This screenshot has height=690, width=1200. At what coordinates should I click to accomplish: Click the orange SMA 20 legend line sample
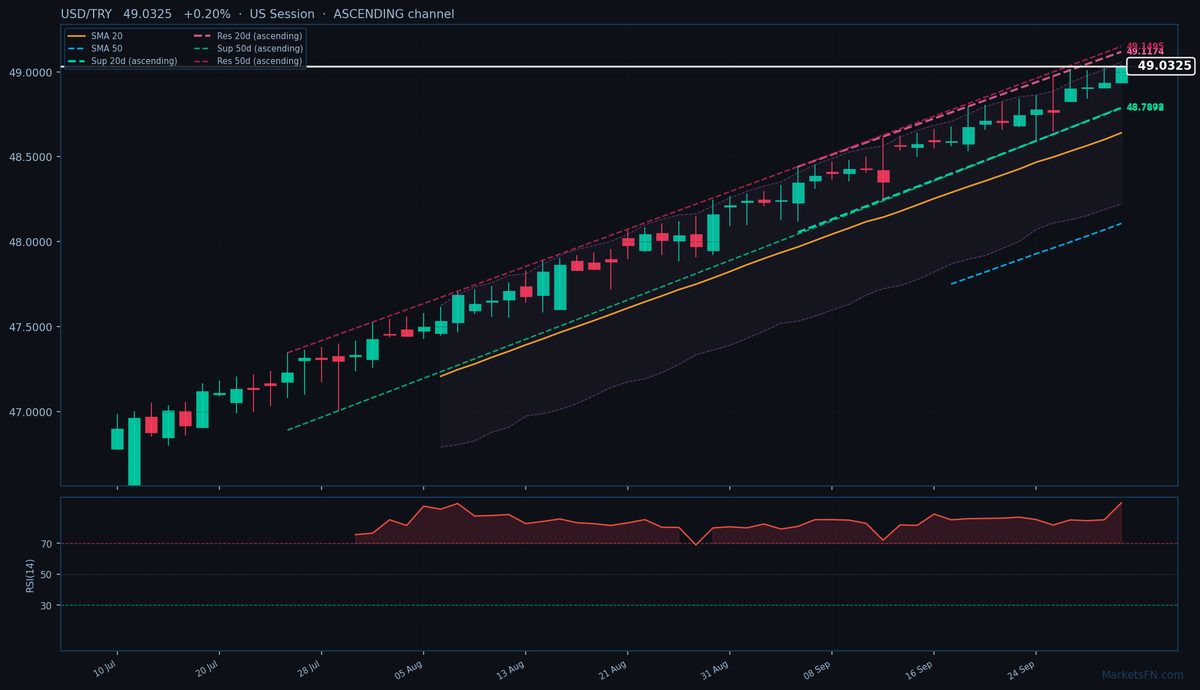[76, 36]
